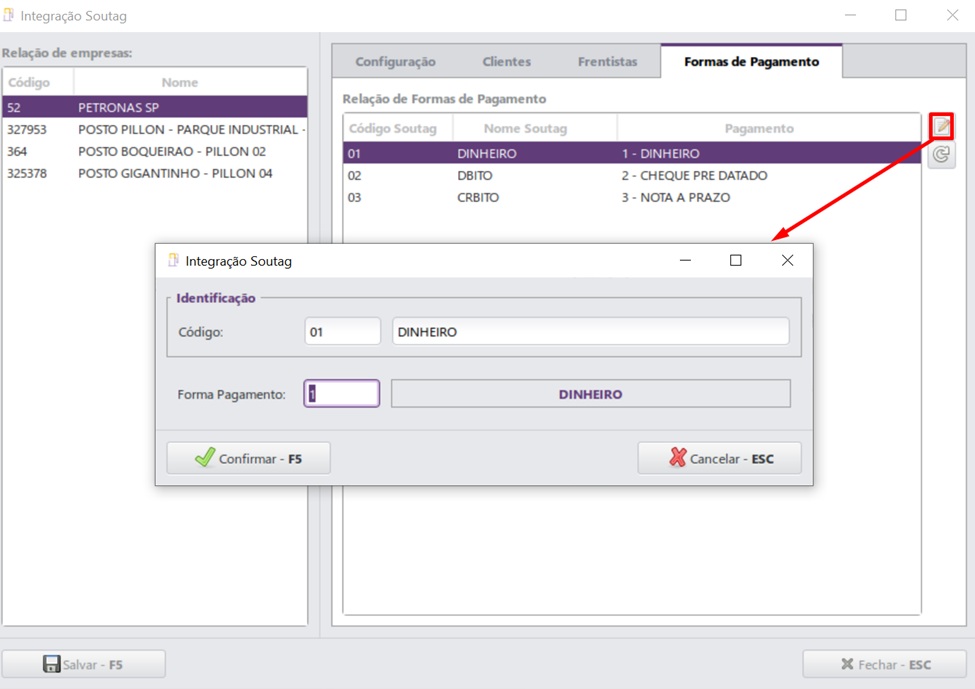
Task: Click company code 327953
Action: pos(27,129)
